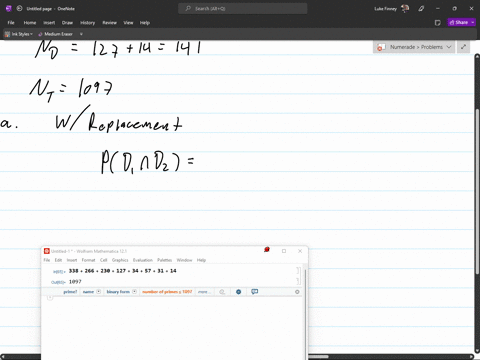Close the Mathematica window
This screenshot has width=480, height=360.
[300, 251]
